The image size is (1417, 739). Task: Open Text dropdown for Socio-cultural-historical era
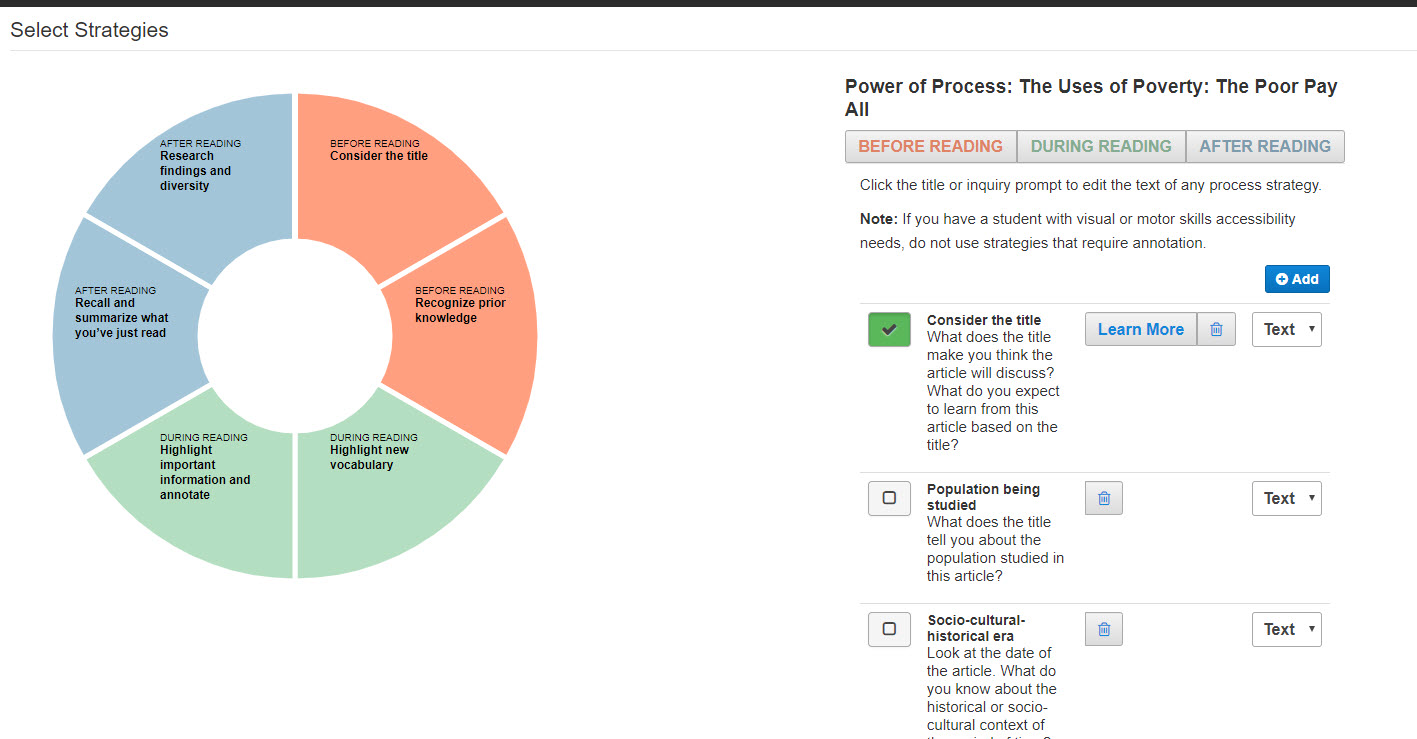[x=1287, y=629]
